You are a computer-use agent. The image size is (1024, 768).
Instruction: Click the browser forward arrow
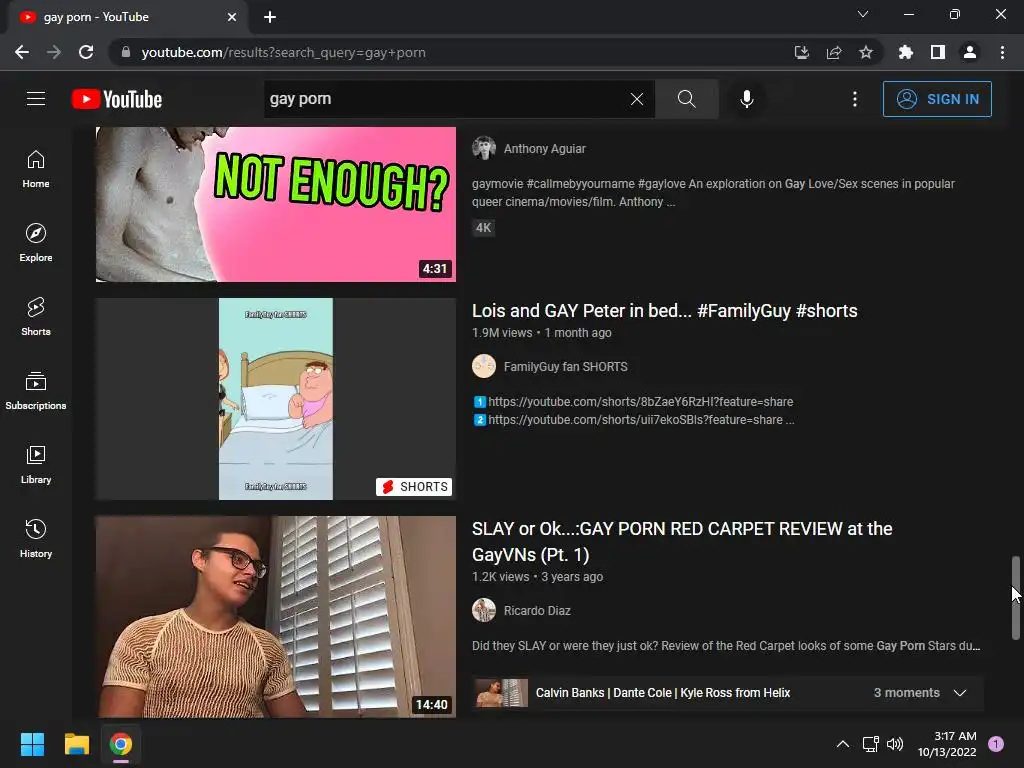54,52
